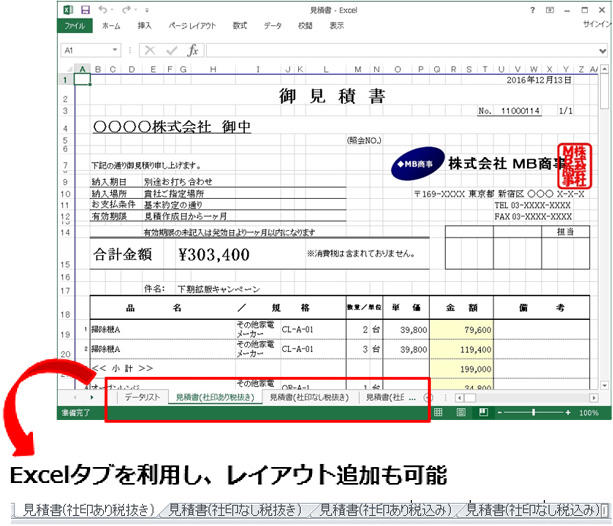Click the 見積書(社印なし税込み) tab in bottom strip
The width and height of the screenshot is (613, 526).
point(533,510)
